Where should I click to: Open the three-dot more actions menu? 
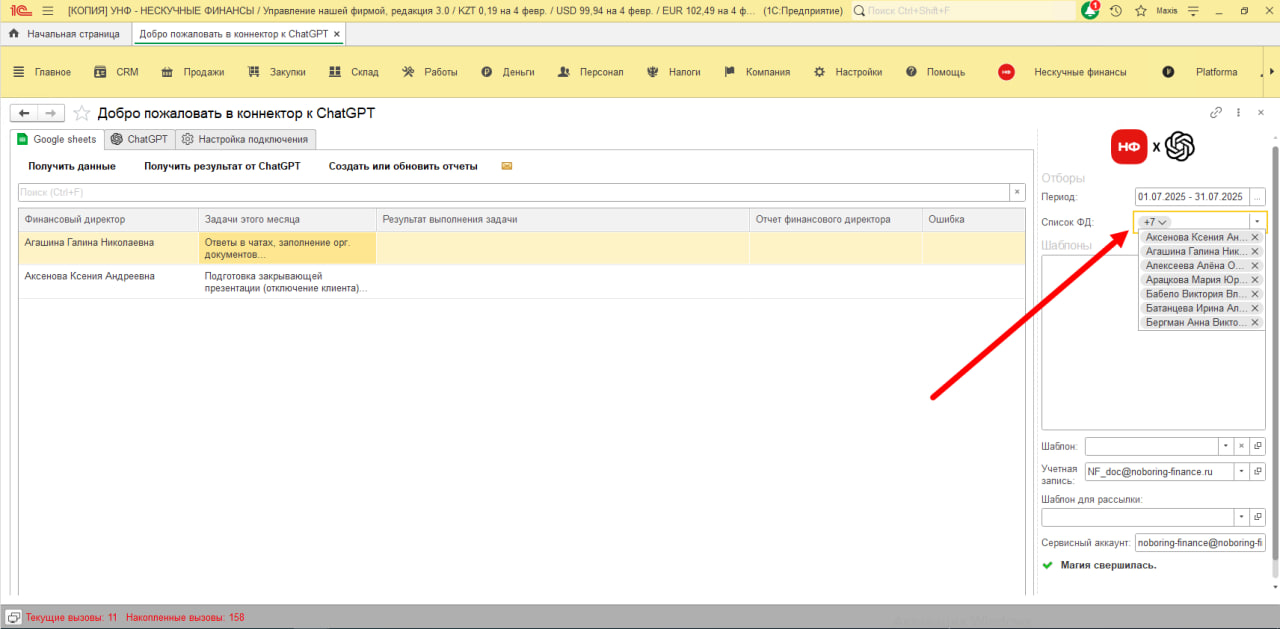[x=1238, y=113]
